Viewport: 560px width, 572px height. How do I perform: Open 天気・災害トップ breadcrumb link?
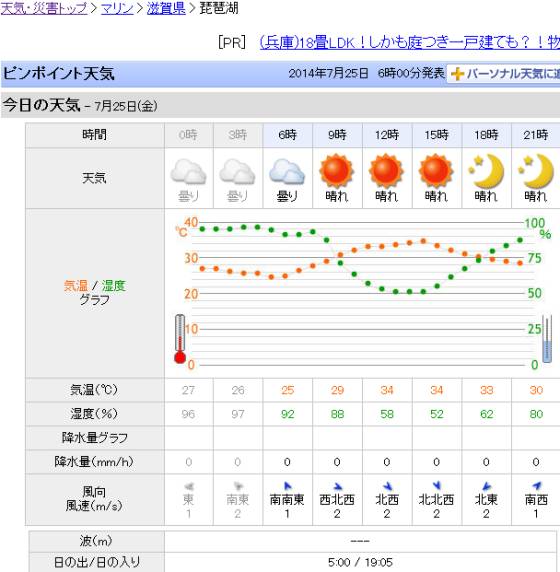pos(44,8)
